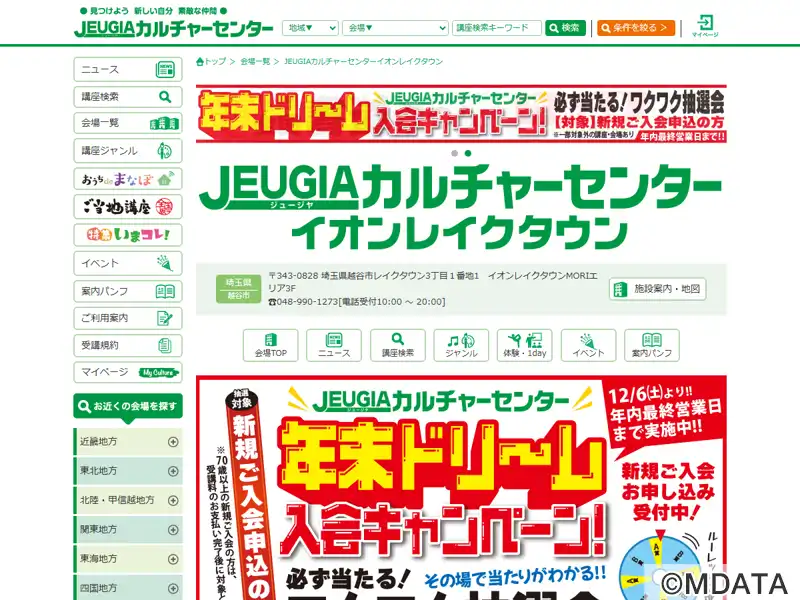The height and width of the screenshot is (600, 800).
Task: Open 受講規約 in the left sidebar
Action: [x=128, y=345]
